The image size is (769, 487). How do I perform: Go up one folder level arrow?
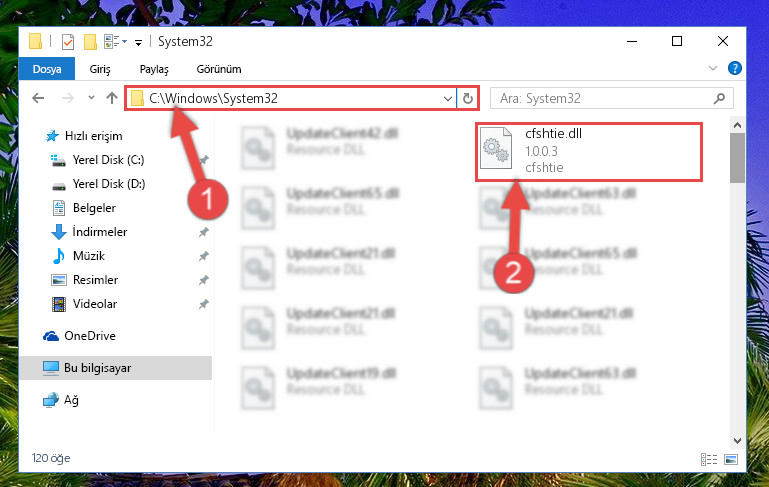112,99
